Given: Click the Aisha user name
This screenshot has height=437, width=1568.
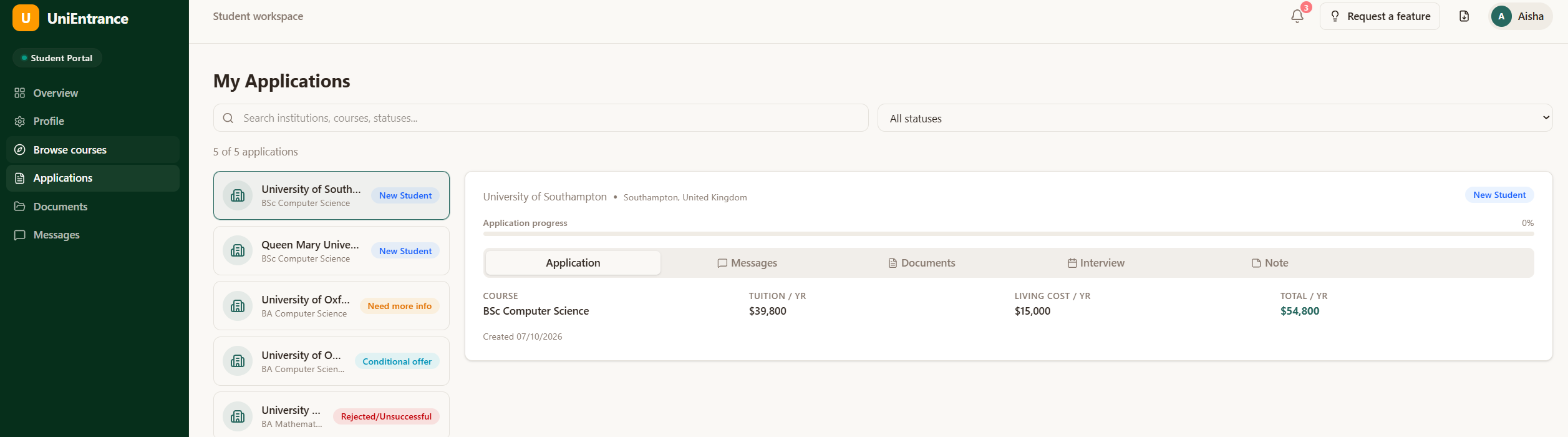Looking at the screenshot, I should pyautogui.click(x=1531, y=16).
